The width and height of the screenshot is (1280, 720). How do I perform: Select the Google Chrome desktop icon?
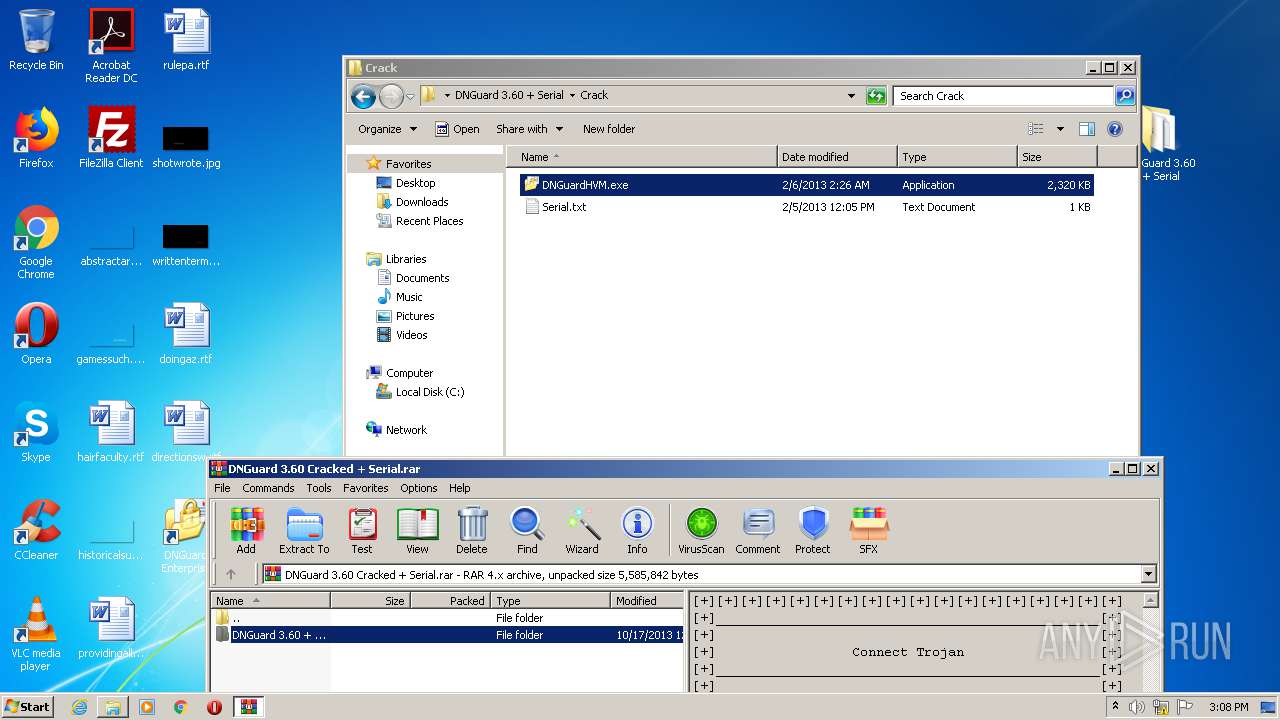(x=36, y=242)
